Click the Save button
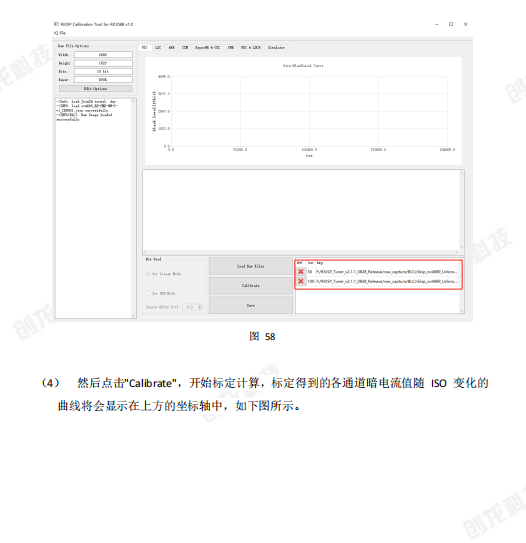The width and height of the screenshot is (526, 543). (x=251, y=305)
